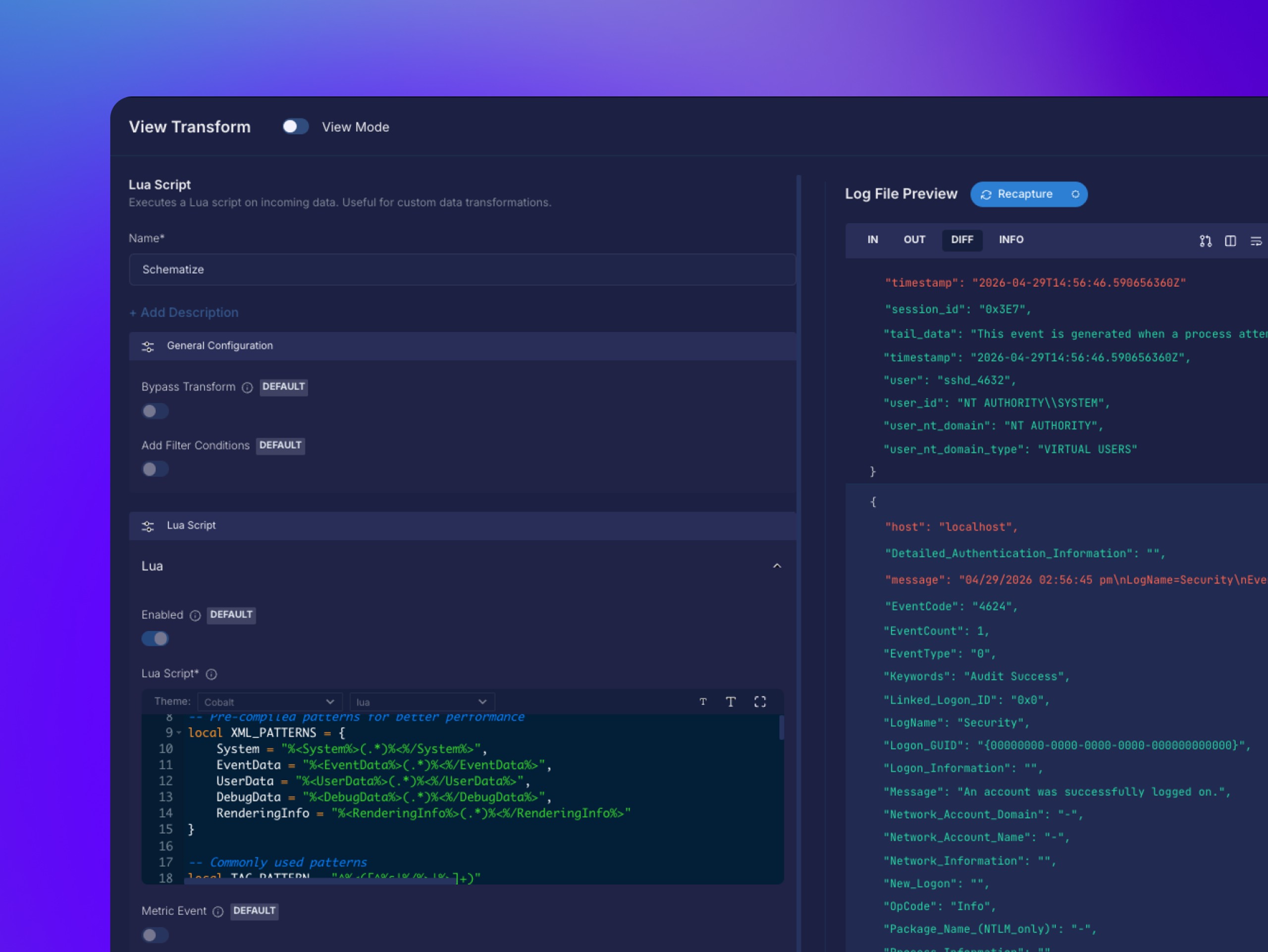Open the INFO tab

click(1011, 240)
